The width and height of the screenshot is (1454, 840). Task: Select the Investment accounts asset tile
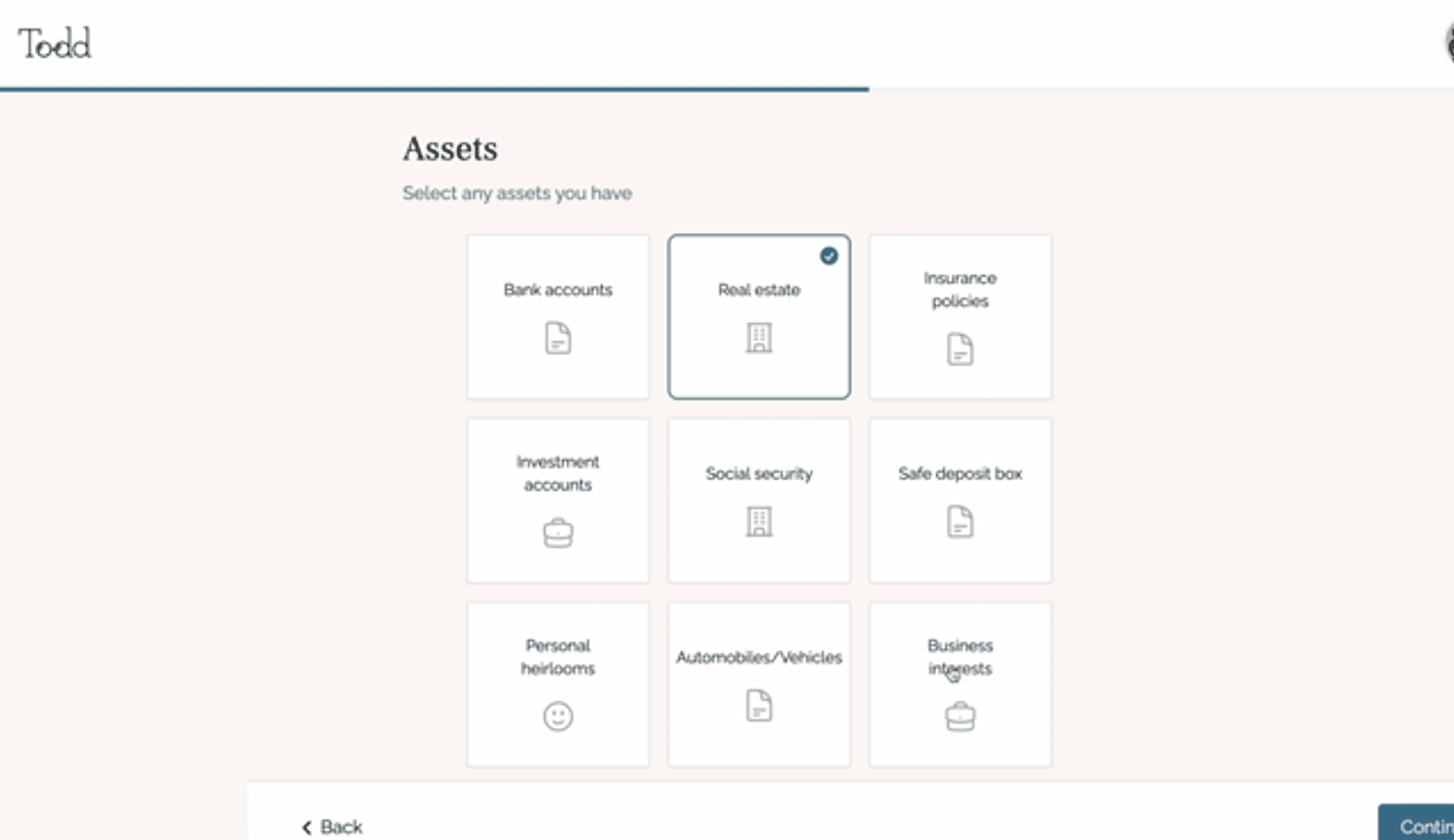[557, 499]
